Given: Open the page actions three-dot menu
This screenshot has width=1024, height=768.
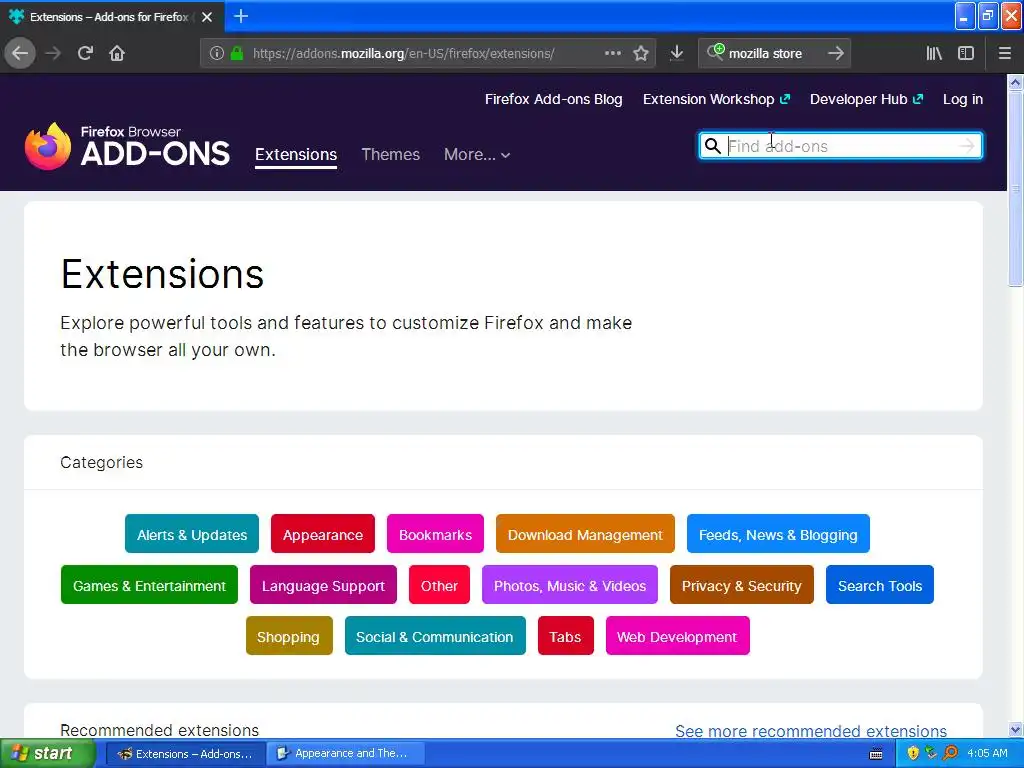Looking at the screenshot, I should [613, 53].
